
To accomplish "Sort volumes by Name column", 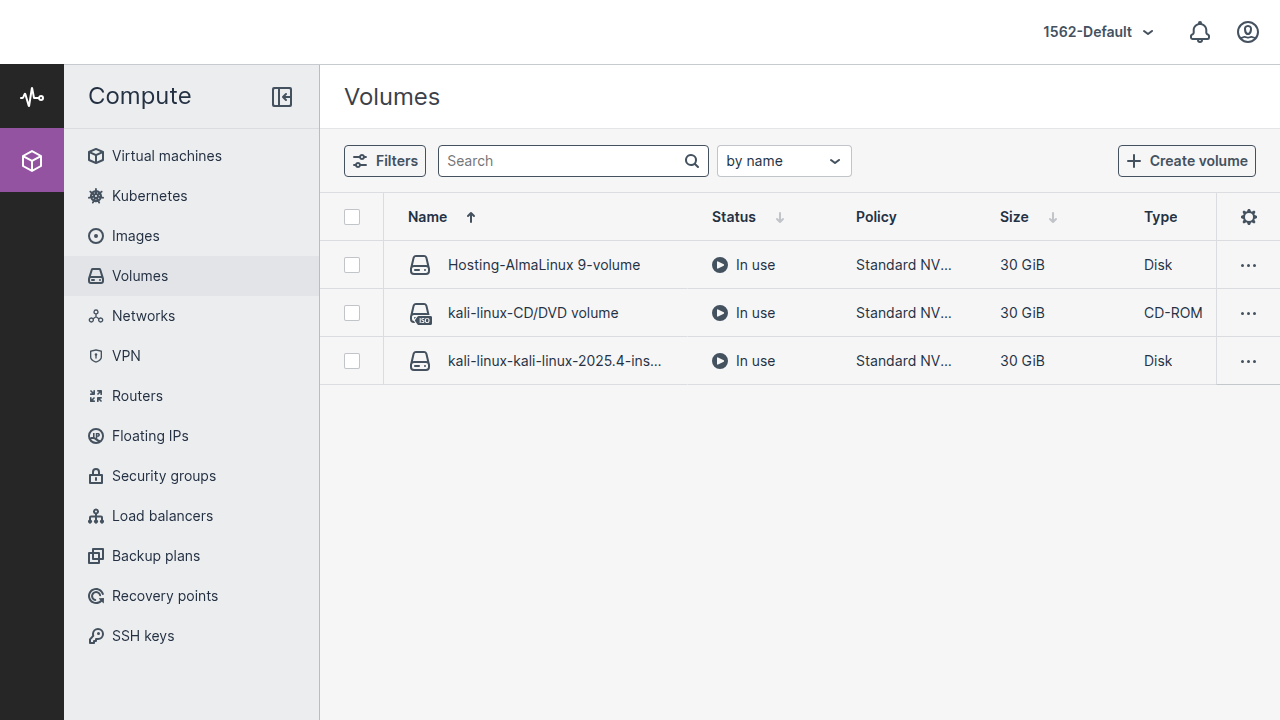I will [x=442, y=217].
